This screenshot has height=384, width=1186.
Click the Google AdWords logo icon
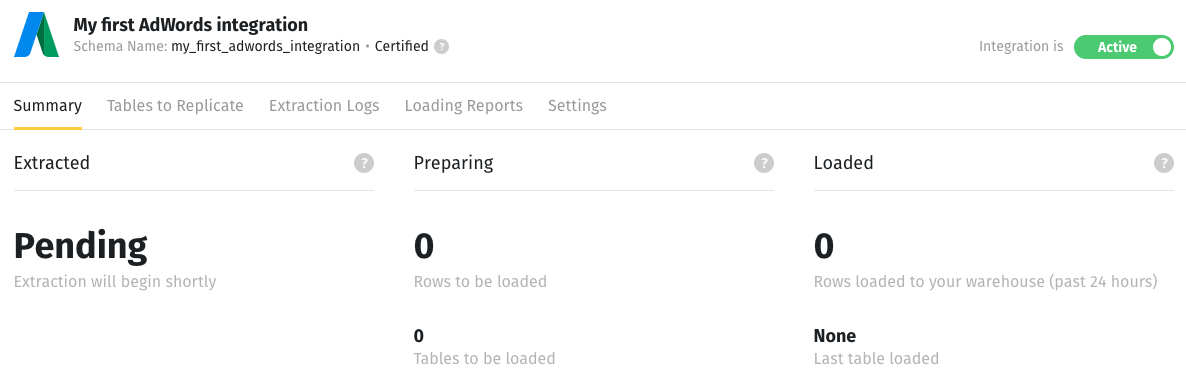pos(36,36)
